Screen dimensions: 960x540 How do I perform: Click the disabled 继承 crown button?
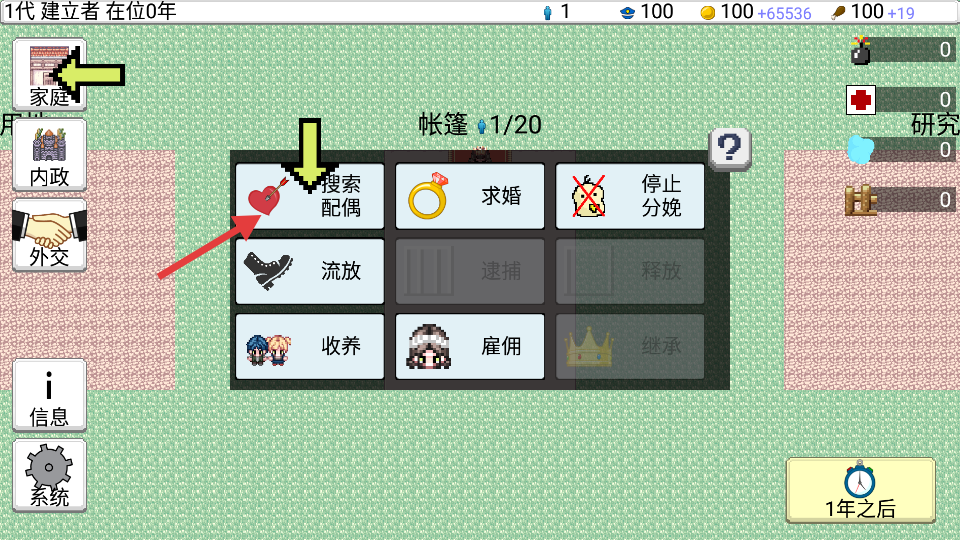tap(630, 347)
